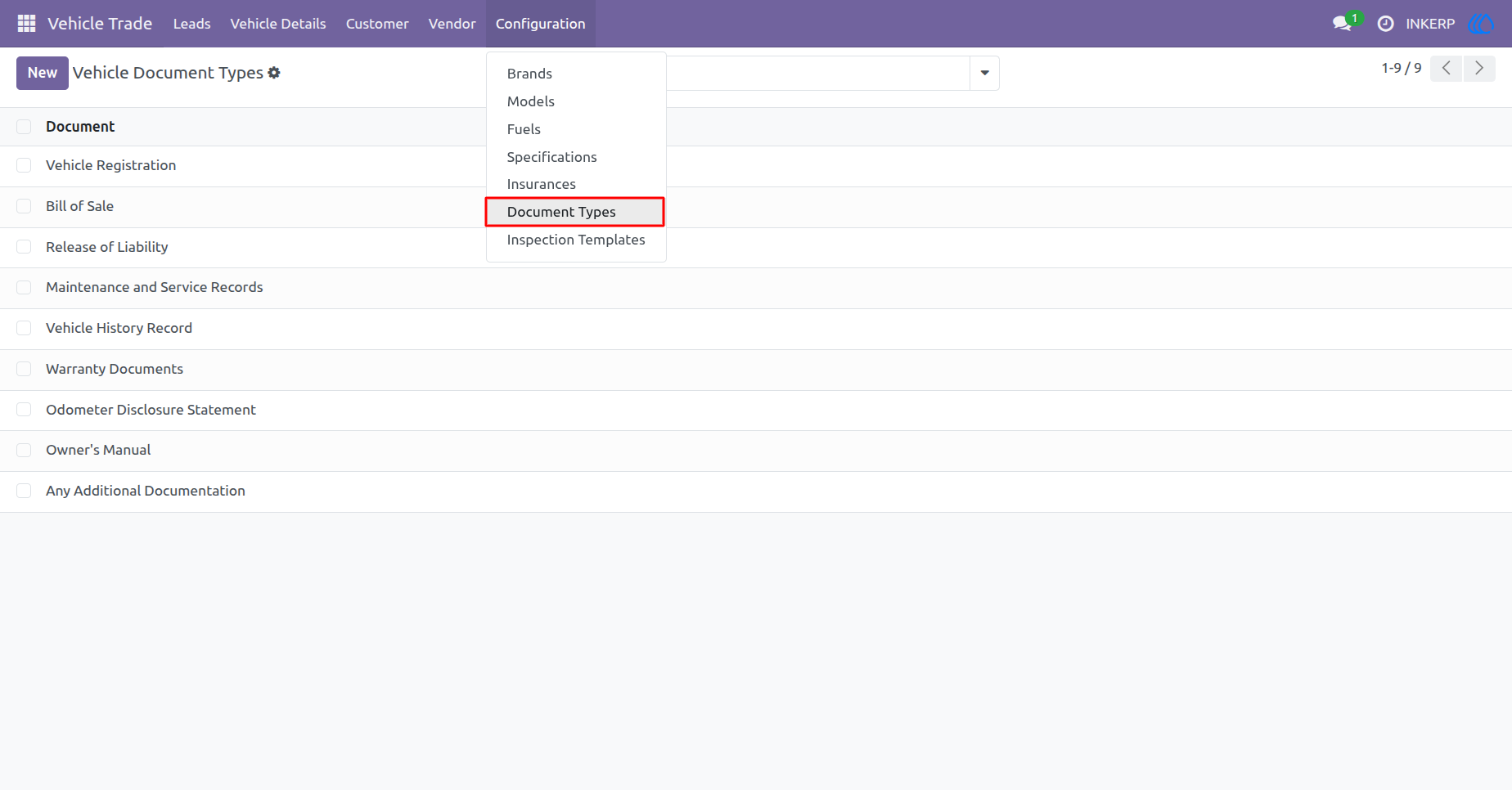1512x790 pixels.
Task: Open the apps grid menu icon
Action: pyautogui.click(x=26, y=24)
